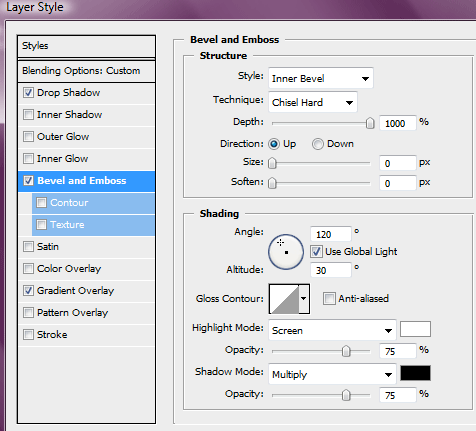Enable the Contour sub-option checkbox

tap(41, 203)
